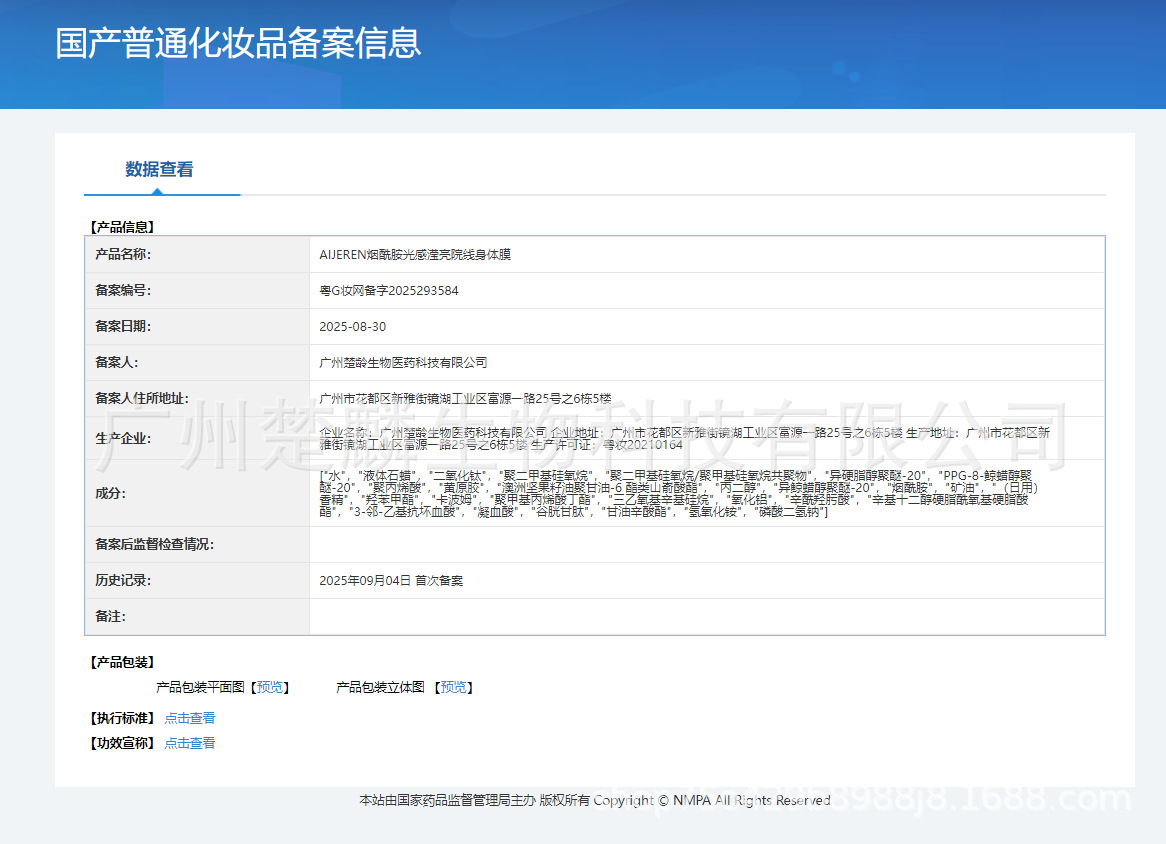Click the 生产企业 row label

coord(123,439)
